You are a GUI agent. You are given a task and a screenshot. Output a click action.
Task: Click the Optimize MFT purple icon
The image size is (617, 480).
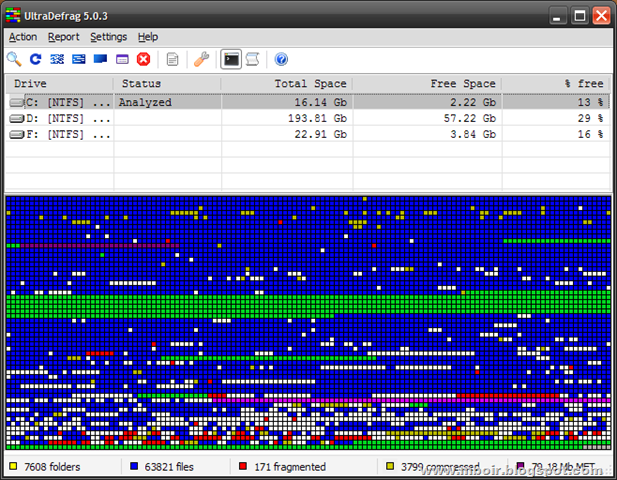tap(122, 59)
